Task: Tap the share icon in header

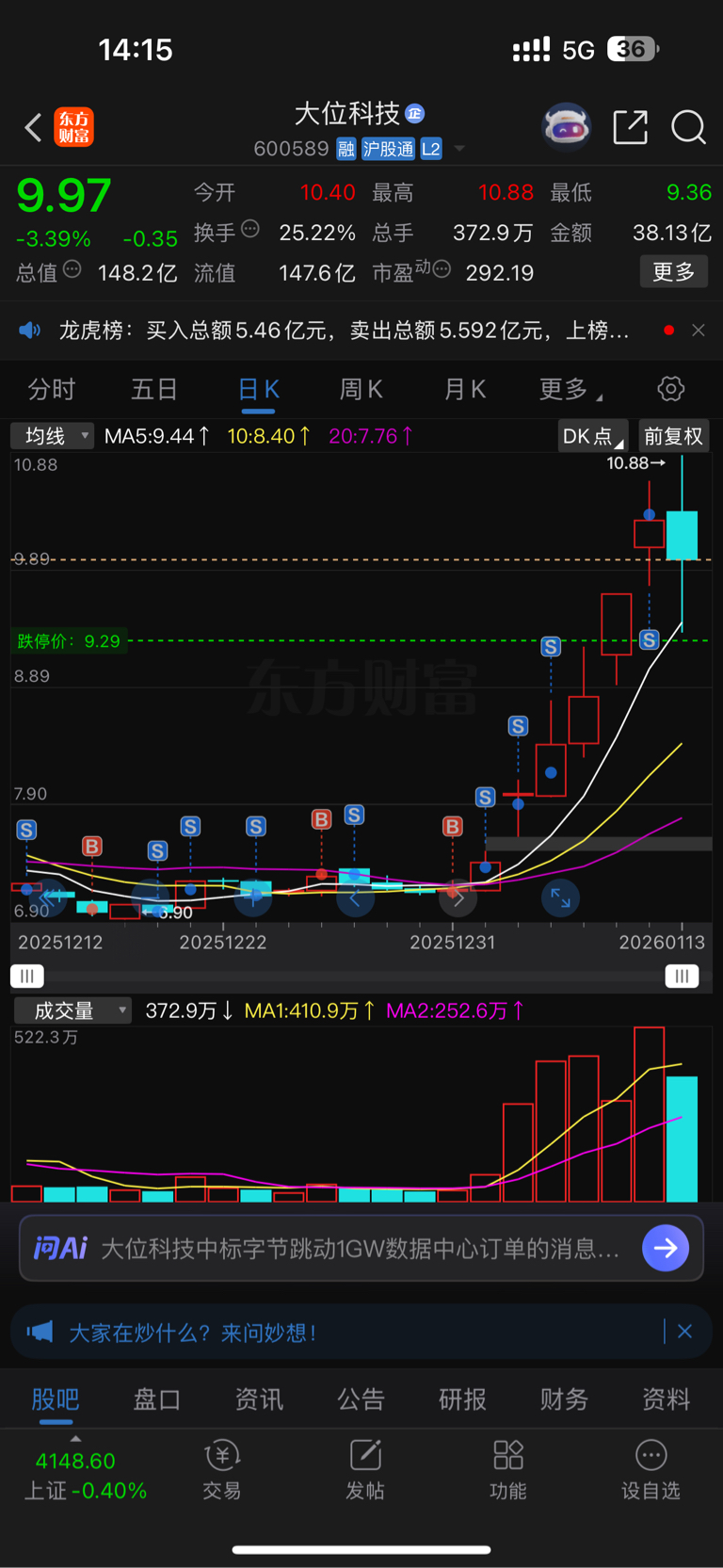Action: (x=630, y=126)
